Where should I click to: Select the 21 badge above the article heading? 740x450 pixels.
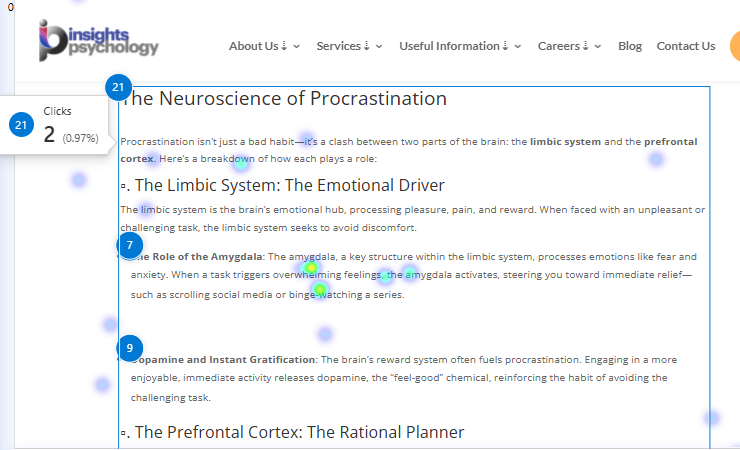[118, 87]
